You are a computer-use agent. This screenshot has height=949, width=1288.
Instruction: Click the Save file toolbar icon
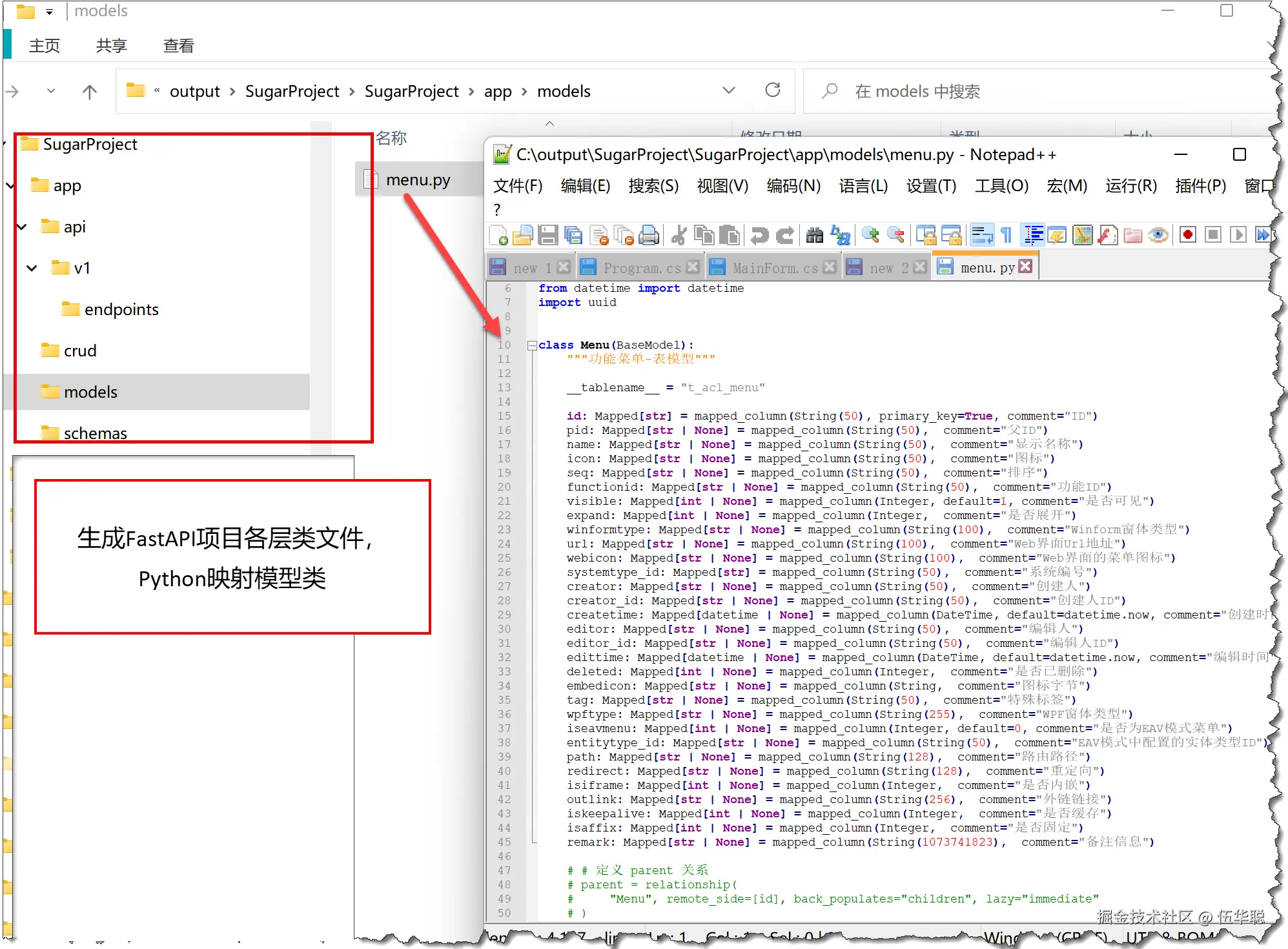[x=547, y=236]
